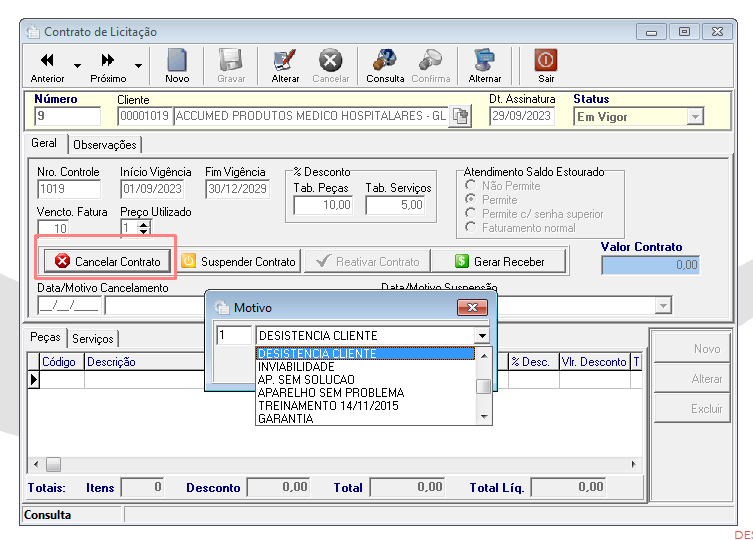This screenshot has width=753, height=540.
Task: Click the Gerar Receber button
Action: coord(499,261)
